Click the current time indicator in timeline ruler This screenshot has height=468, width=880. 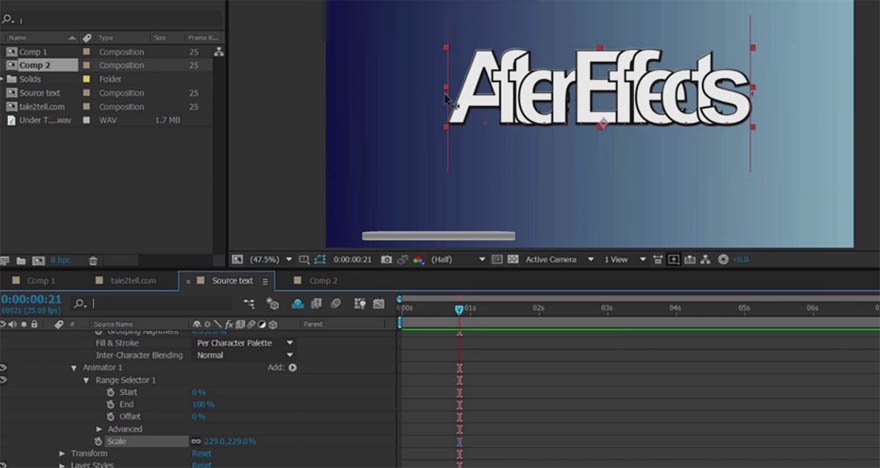click(x=459, y=309)
